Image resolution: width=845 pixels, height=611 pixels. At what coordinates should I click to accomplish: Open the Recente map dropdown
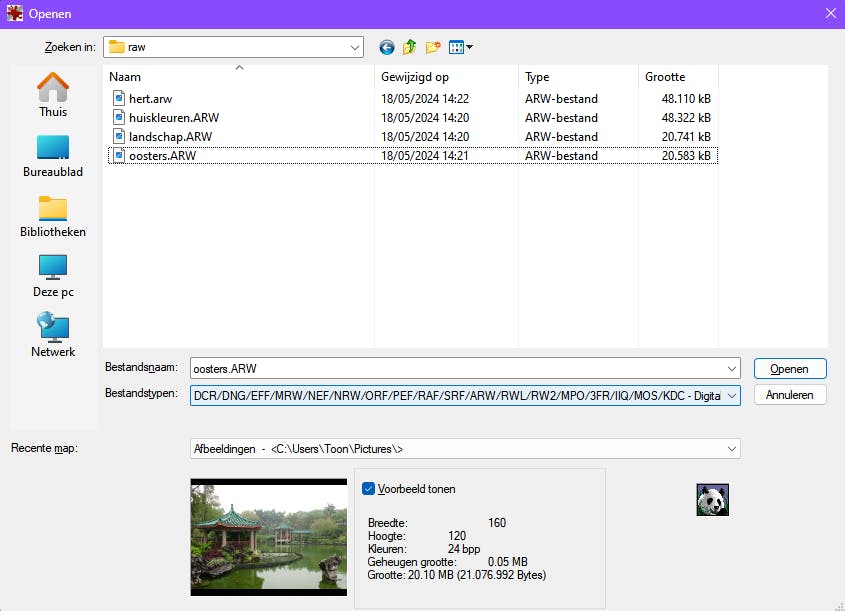pos(729,448)
